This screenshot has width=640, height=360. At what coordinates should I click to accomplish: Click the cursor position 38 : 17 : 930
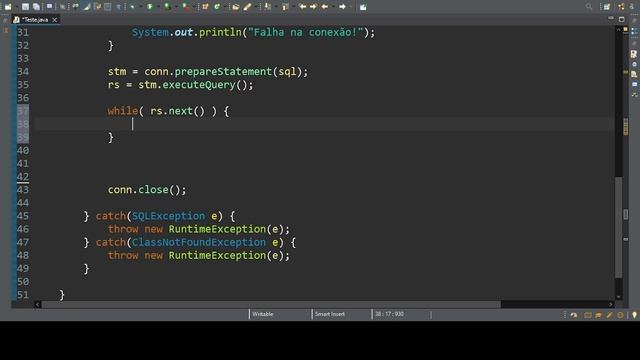(x=389, y=314)
